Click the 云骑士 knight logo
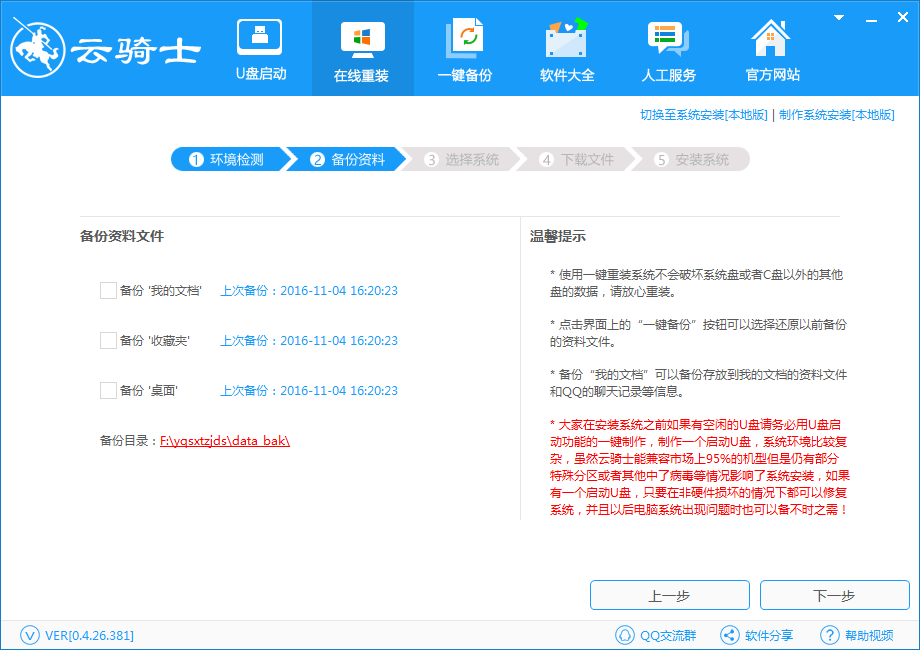Viewport: 920px width, 650px height. point(40,45)
